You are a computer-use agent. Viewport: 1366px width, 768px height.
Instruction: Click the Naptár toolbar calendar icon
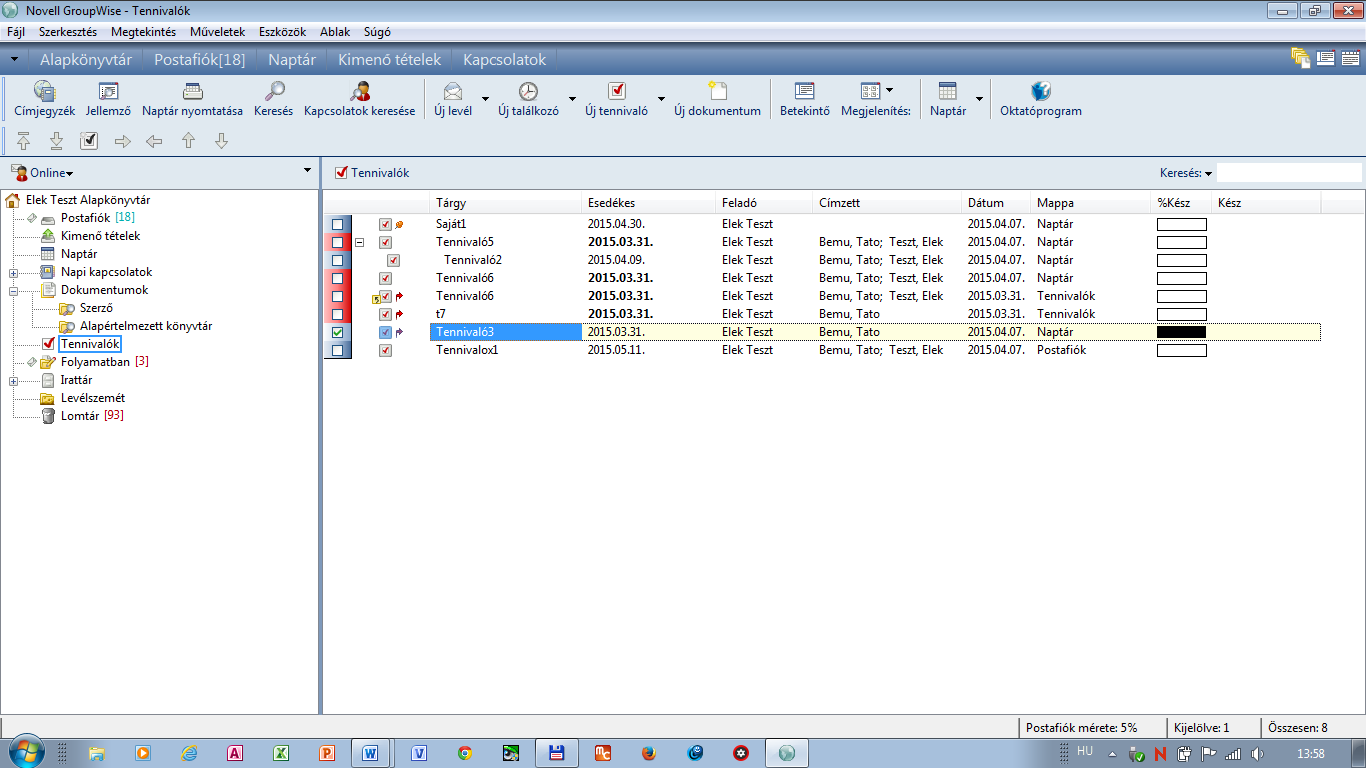point(948,91)
